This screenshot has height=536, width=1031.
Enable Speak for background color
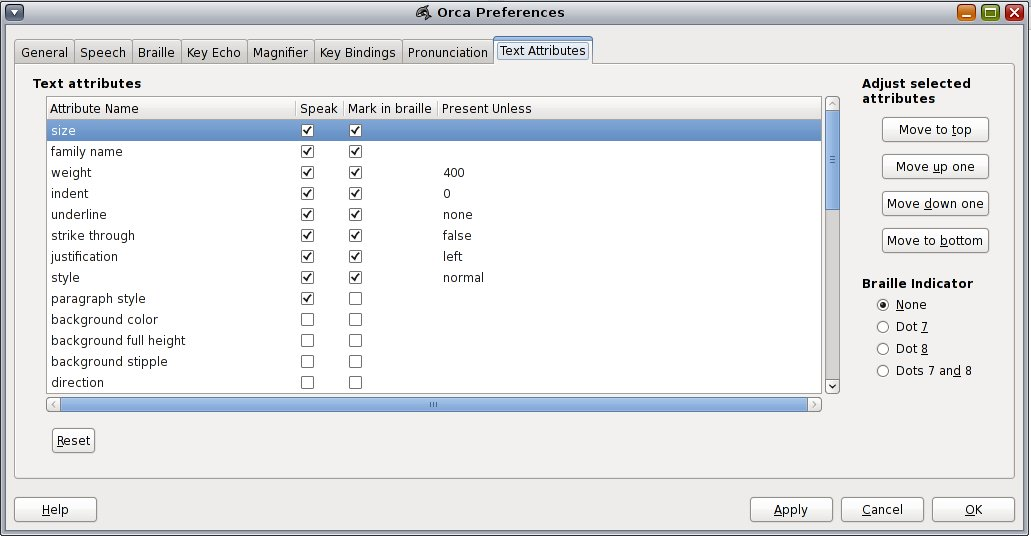[x=307, y=320]
